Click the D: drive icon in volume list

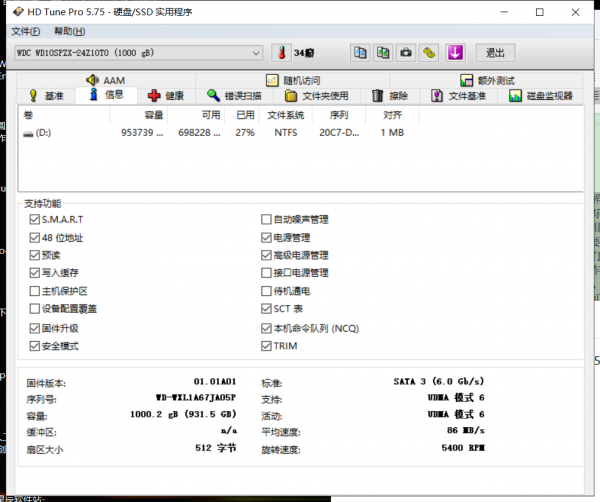pyautogui.click(x=28, y=134)
